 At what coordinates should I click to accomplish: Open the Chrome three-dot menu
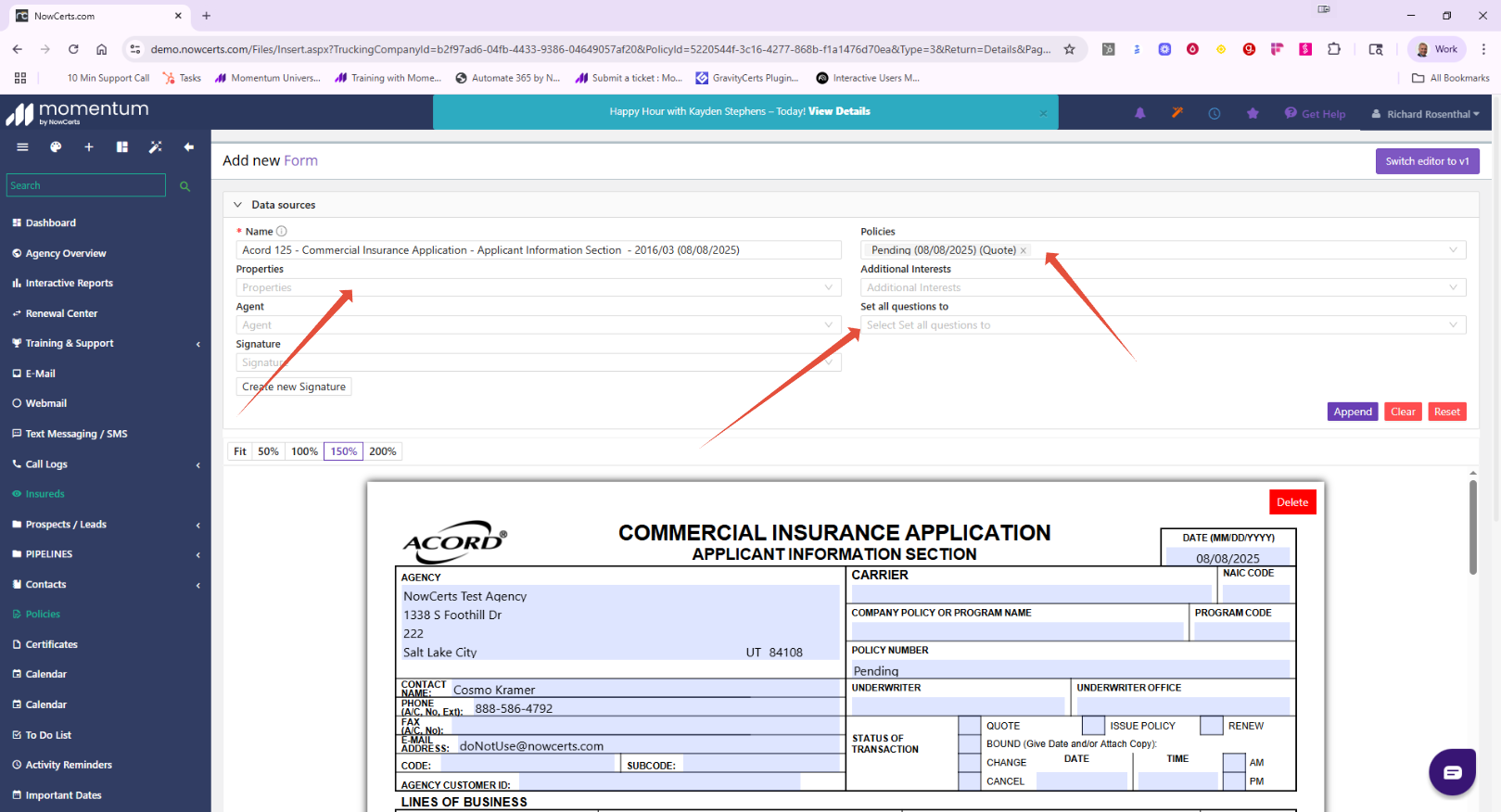[x=1483, y=49]
